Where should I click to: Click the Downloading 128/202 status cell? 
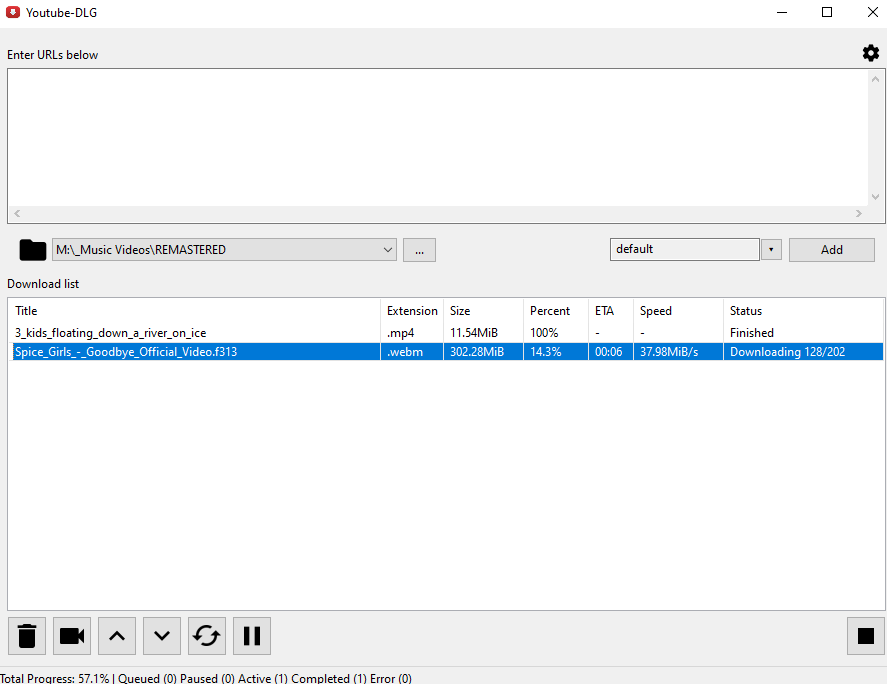pos(787,351)
